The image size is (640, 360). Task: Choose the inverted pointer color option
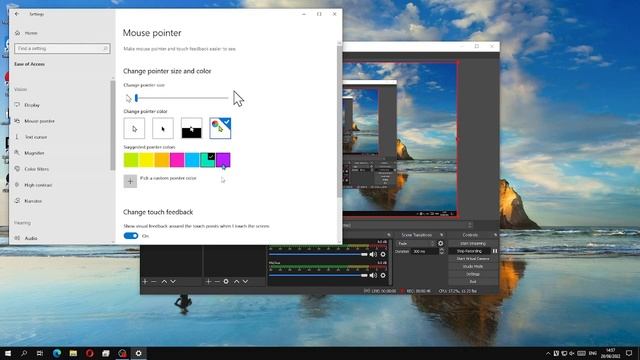point(191,129)
